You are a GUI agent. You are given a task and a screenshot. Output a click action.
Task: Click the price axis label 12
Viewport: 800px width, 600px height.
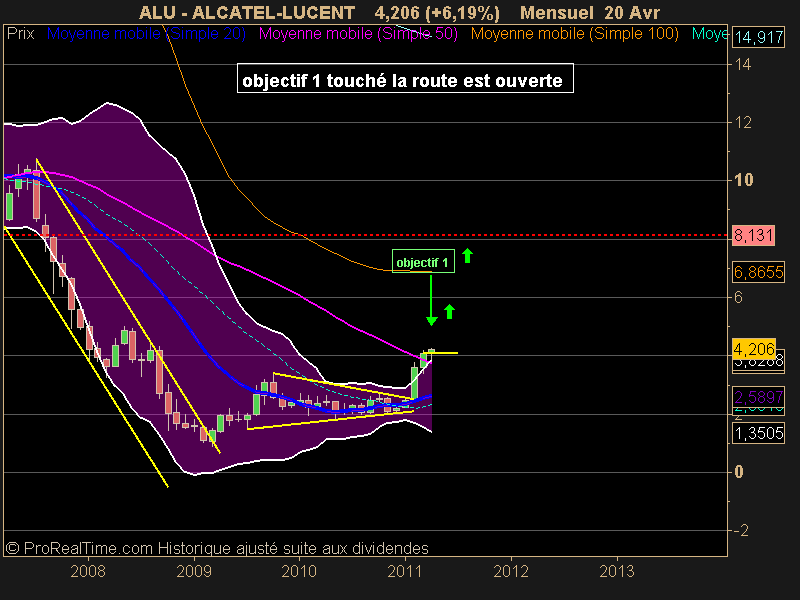[x=743, y=122]
